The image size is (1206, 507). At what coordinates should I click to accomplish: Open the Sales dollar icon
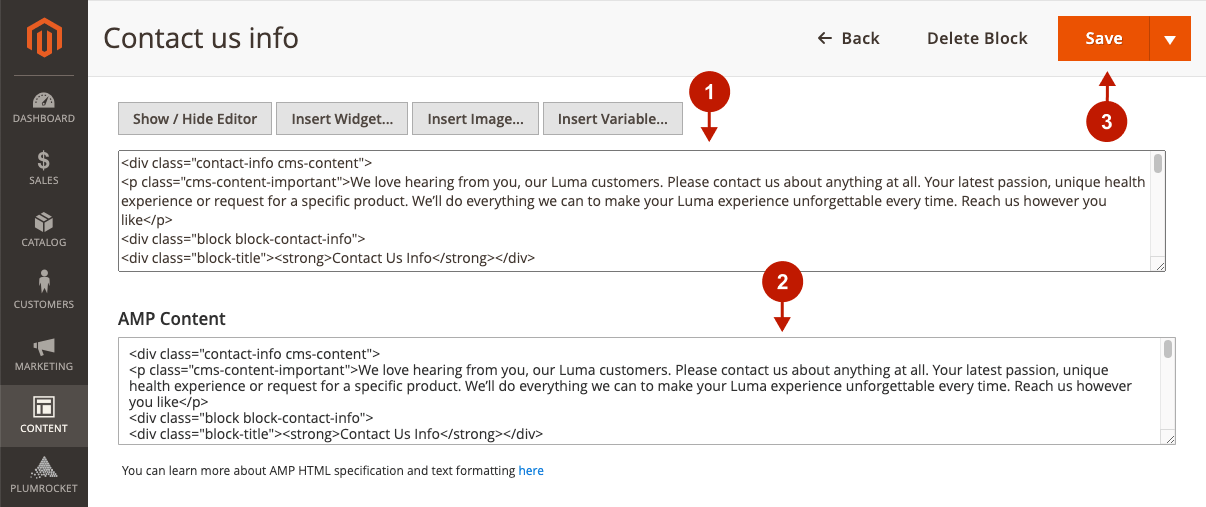coord(43,161)
